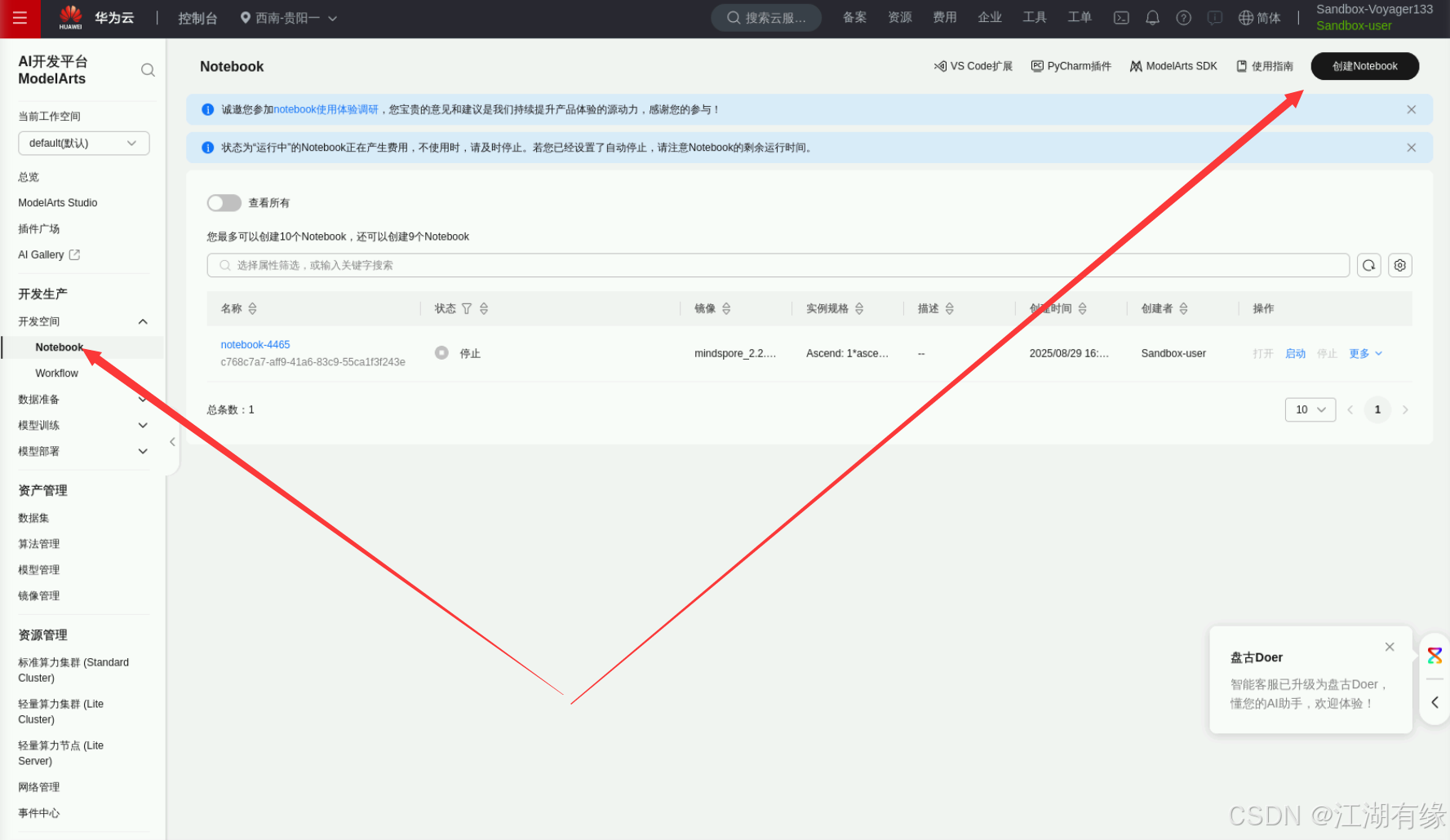The height and width of the screenshot is (840, 1450).
Task: Open the 资源 top menu
Action: [x=899, y=17]
